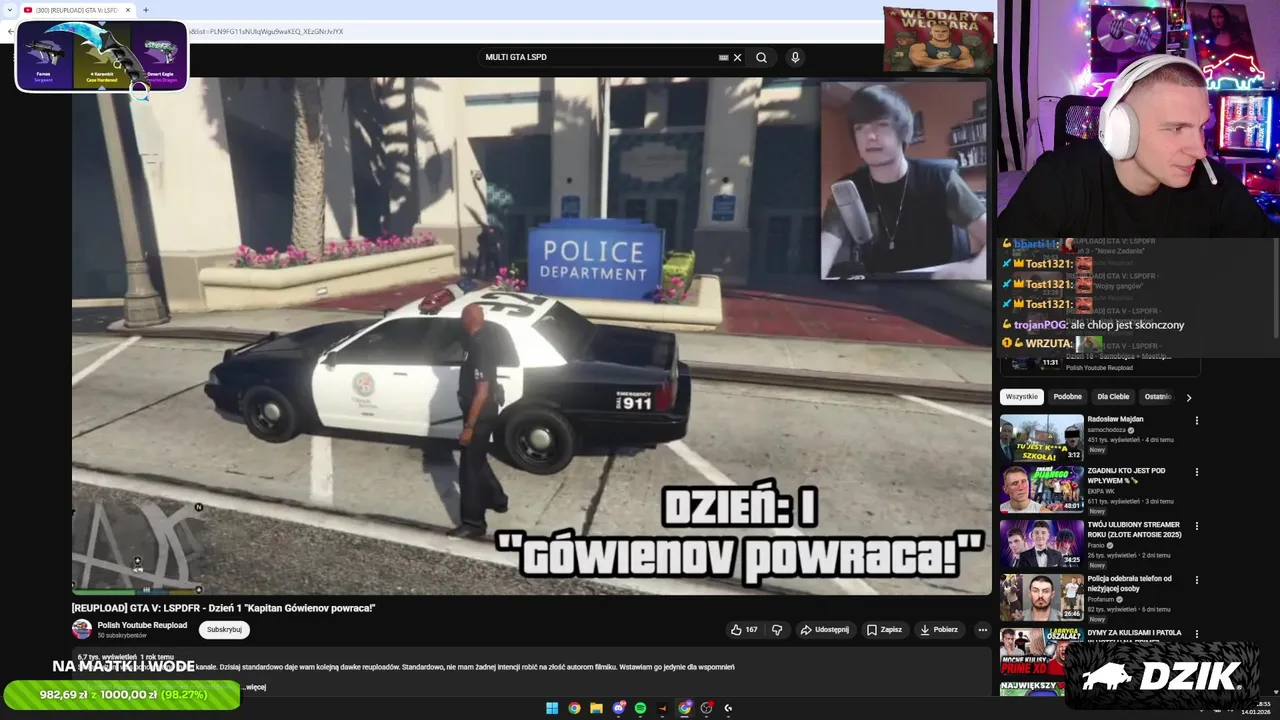Open OBS Studio from taskbar
Image resolution: width=1280 pixels, height=720 pixels.
[706, 708]
